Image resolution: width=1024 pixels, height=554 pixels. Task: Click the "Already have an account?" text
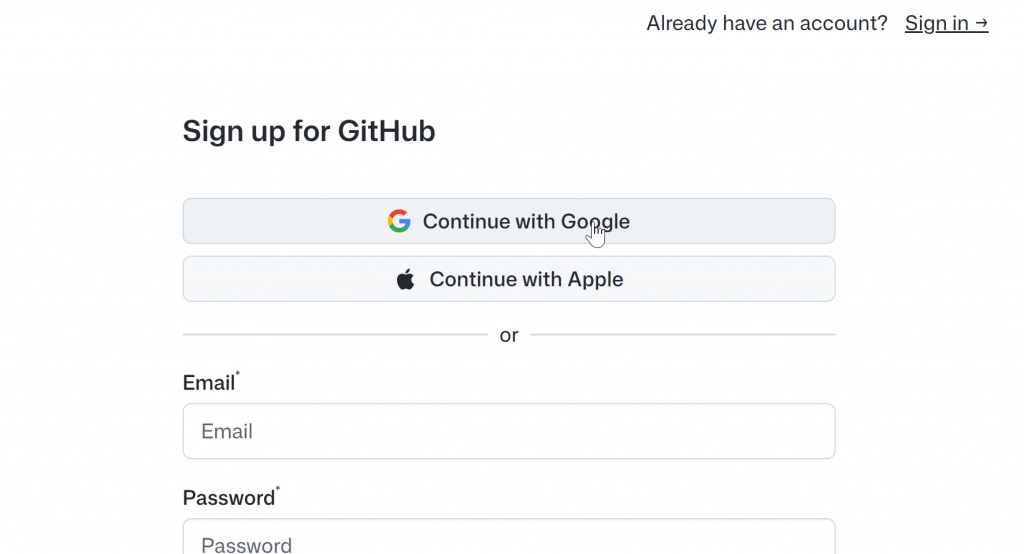[766, 23]
